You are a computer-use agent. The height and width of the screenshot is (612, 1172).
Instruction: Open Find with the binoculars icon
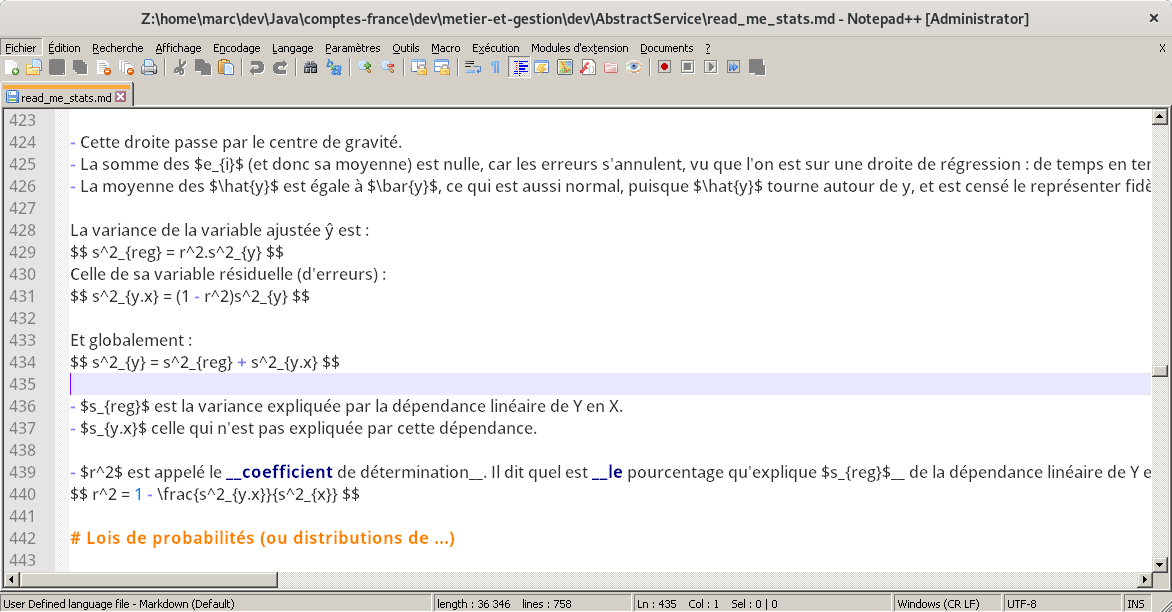click(x=310, y=67)
